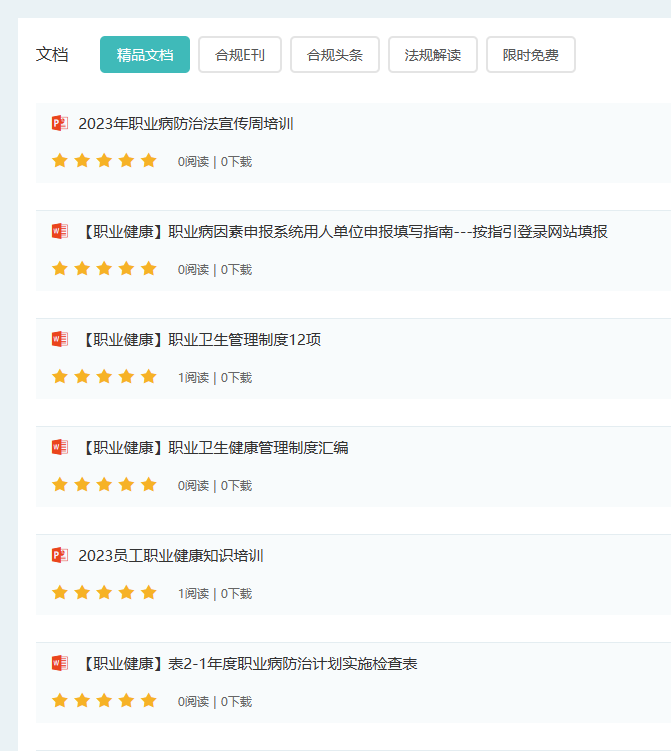This screenshot has height=751, width=671.
Task: Click Word icon beside 表2-1年度职业病防治计划实施检查表
Action: (x=60, y=663)
